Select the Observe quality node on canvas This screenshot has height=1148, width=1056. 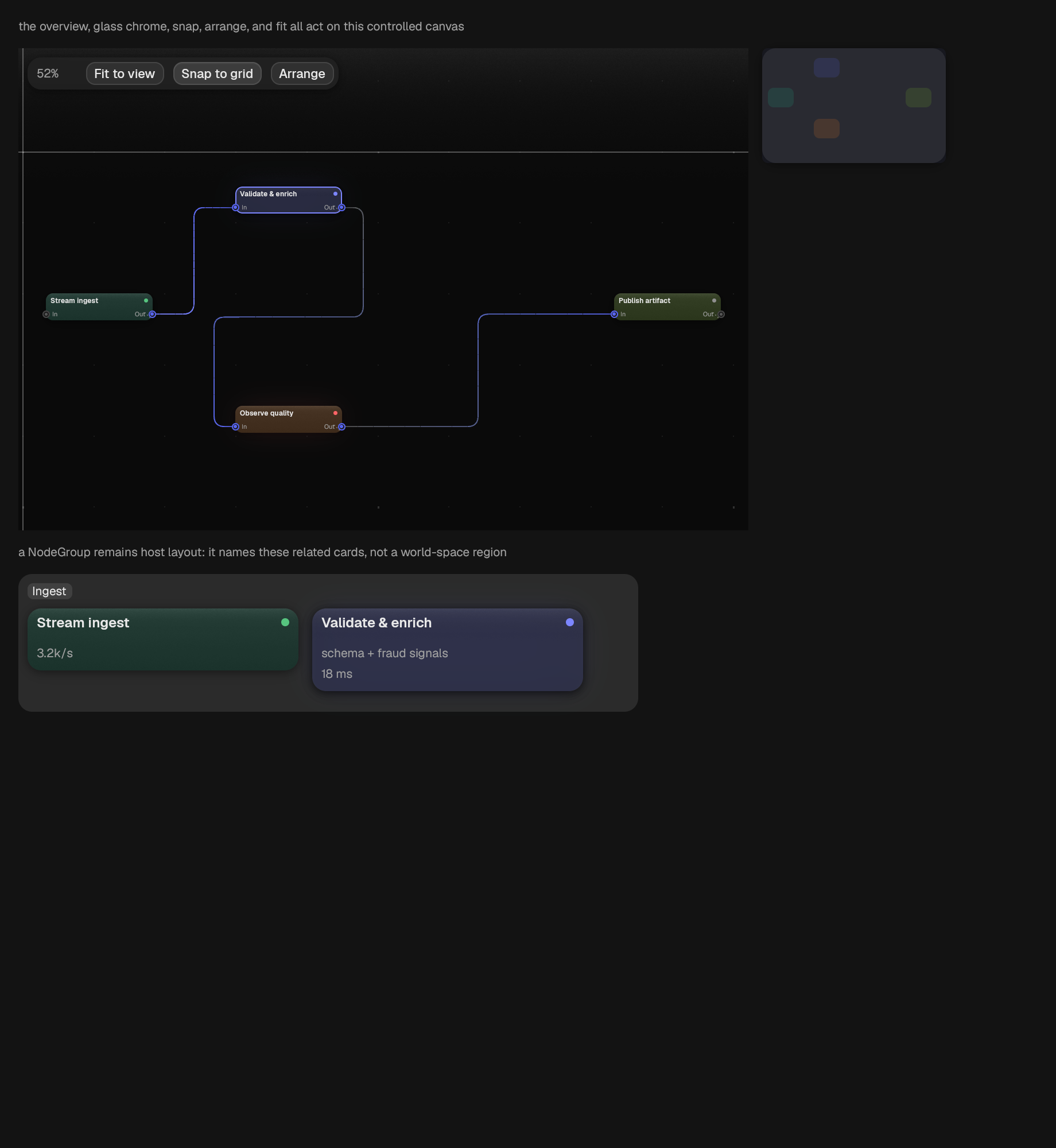click(x=289, y=419)
